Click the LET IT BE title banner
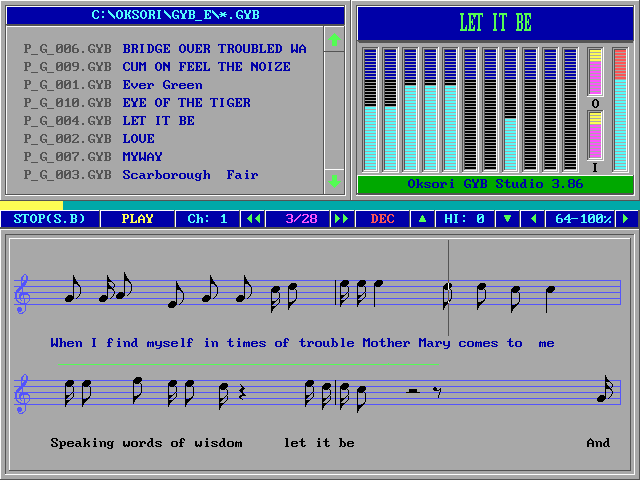This screenshot has height=480, width=640. pos(496,23)
